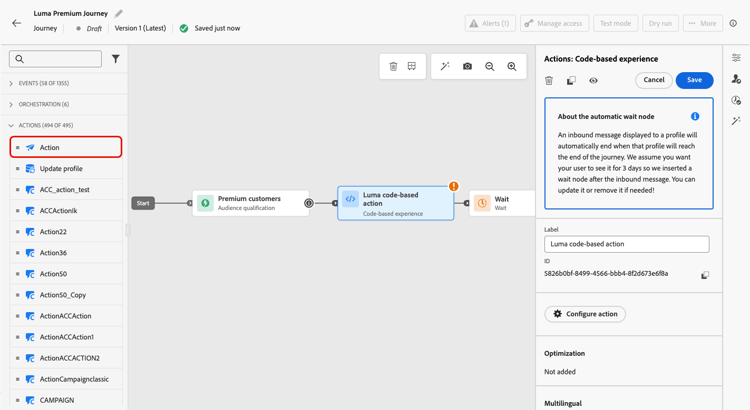Click the Version 1 (Latest) label
The height and width of the screenshot is (410, 750).
click(140, 28)
